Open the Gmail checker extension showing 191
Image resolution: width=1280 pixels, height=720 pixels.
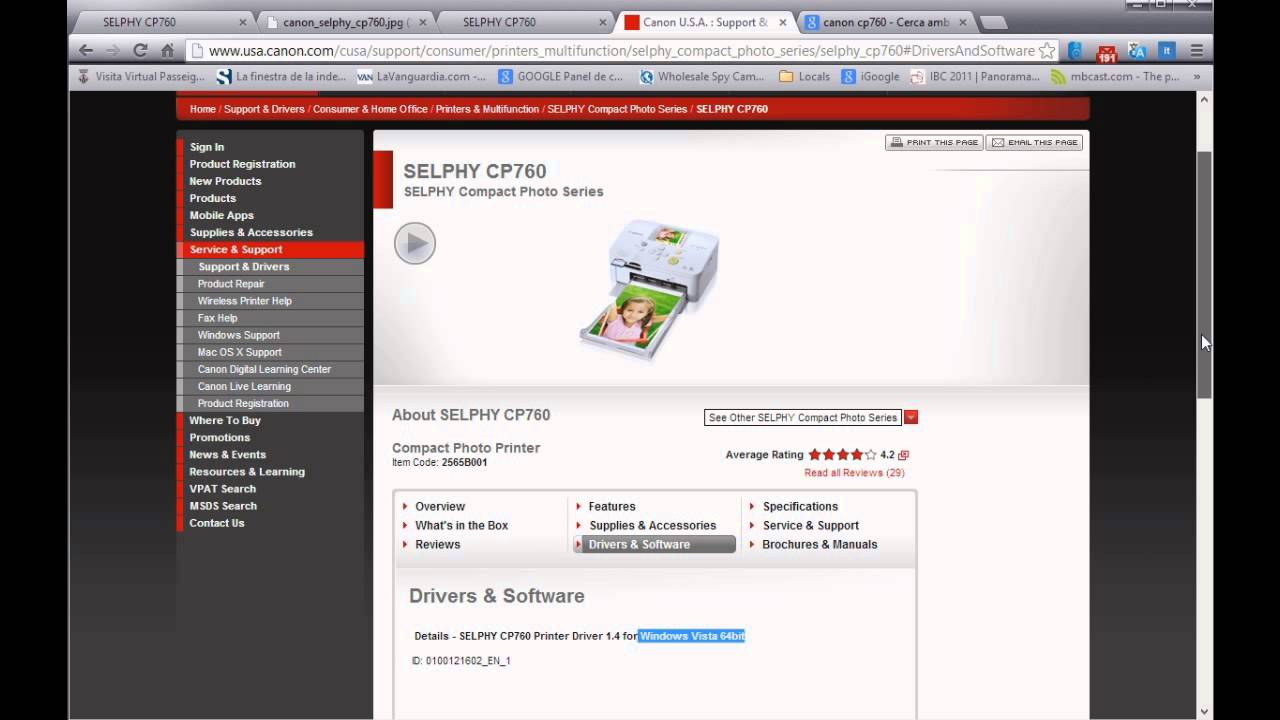click(x=1106, y=52)
